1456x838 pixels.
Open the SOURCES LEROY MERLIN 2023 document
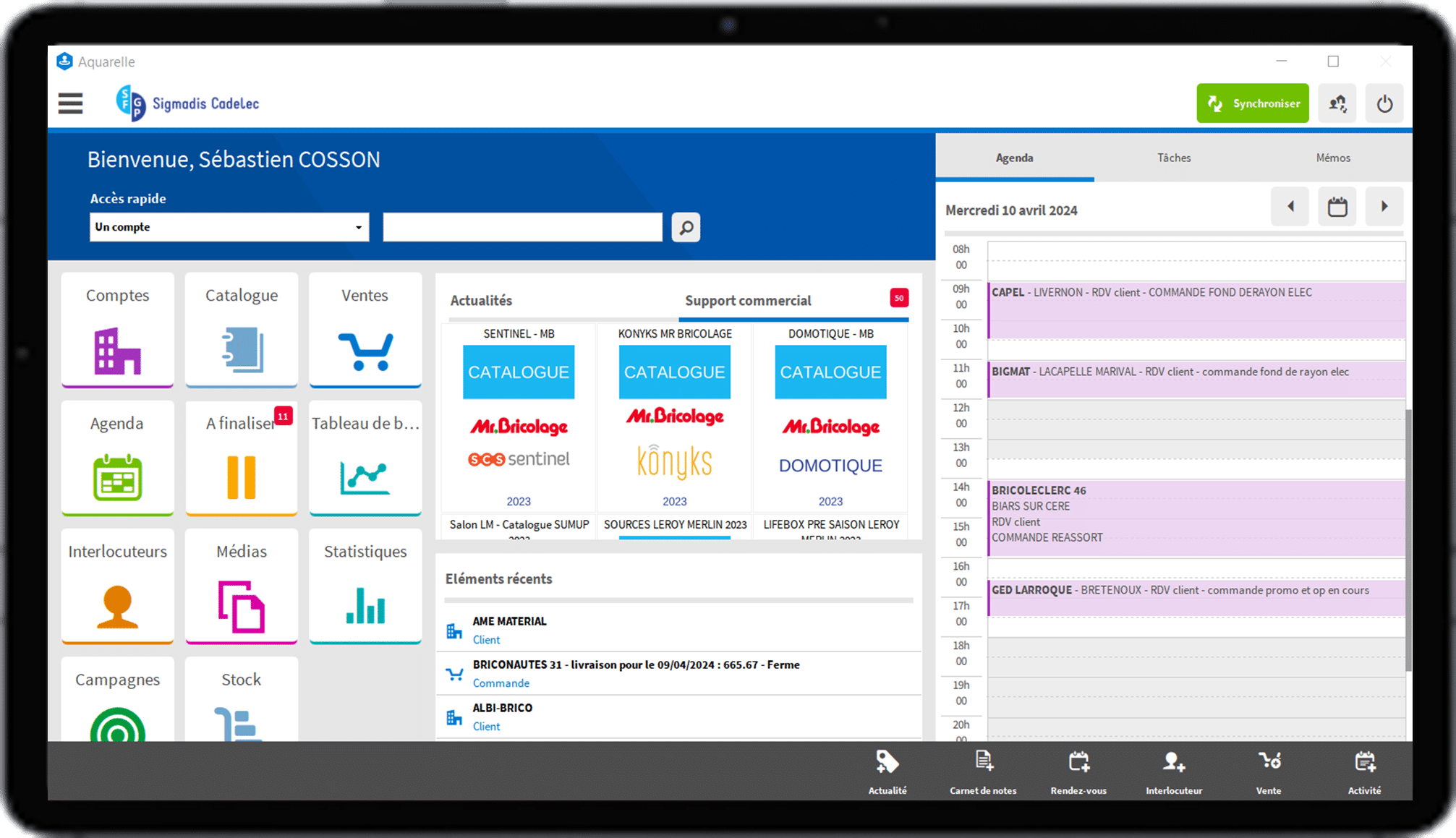point(675,526)
